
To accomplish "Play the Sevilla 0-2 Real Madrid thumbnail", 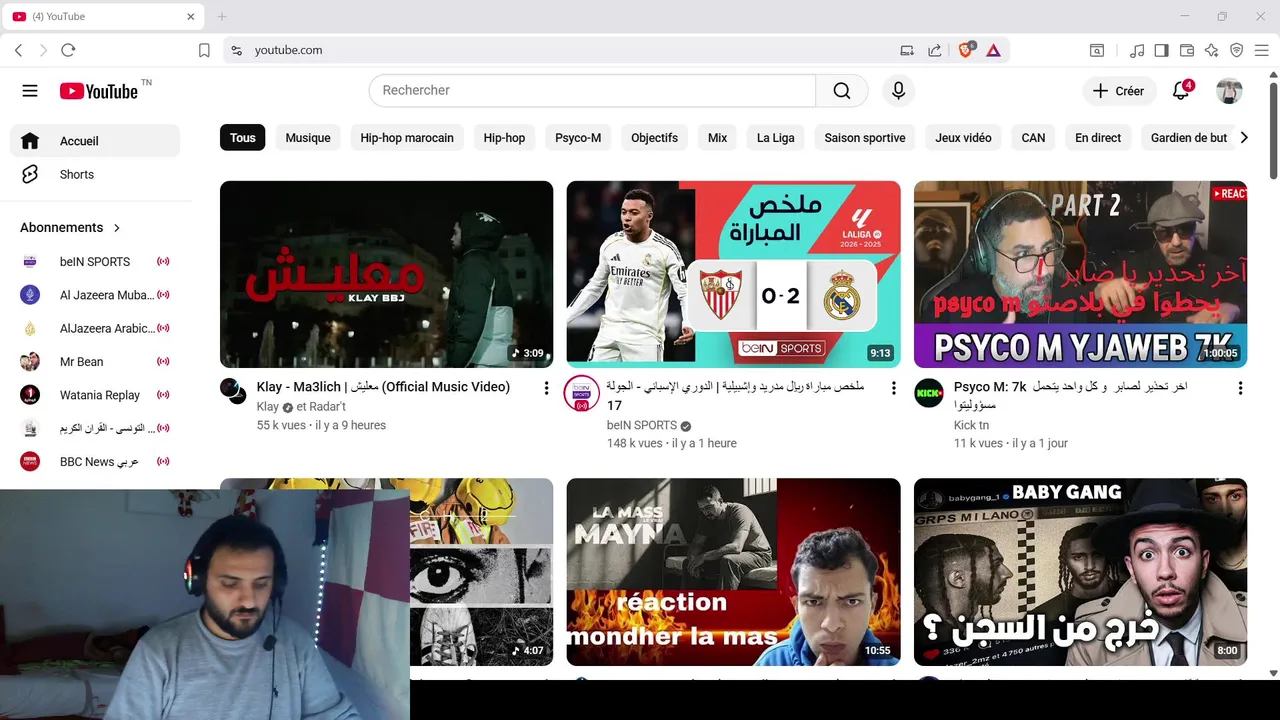I will [x=733, y=272].
